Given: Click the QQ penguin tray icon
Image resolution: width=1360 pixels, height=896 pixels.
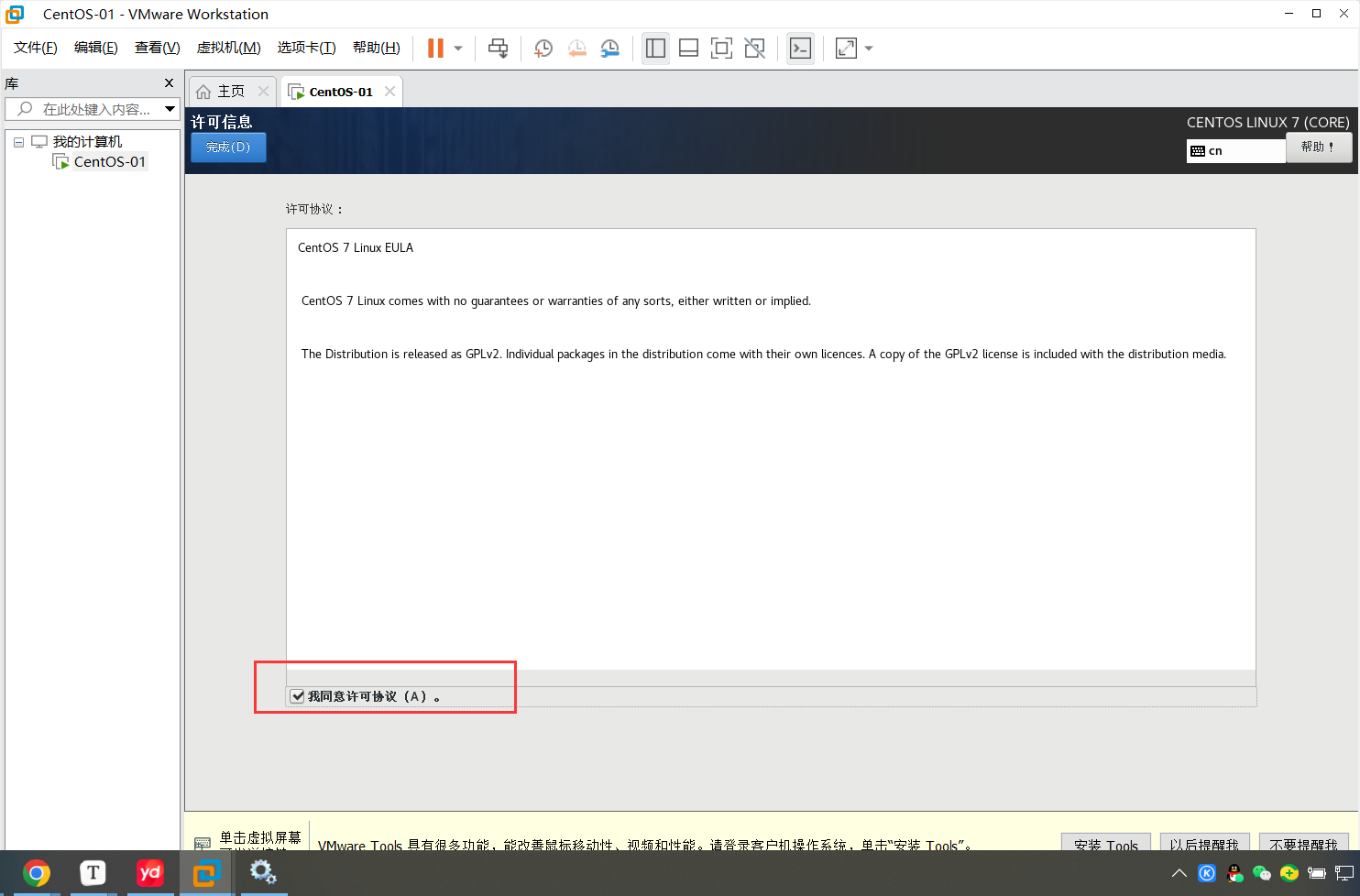Looking at the screenshot, I should (1234, 873).
